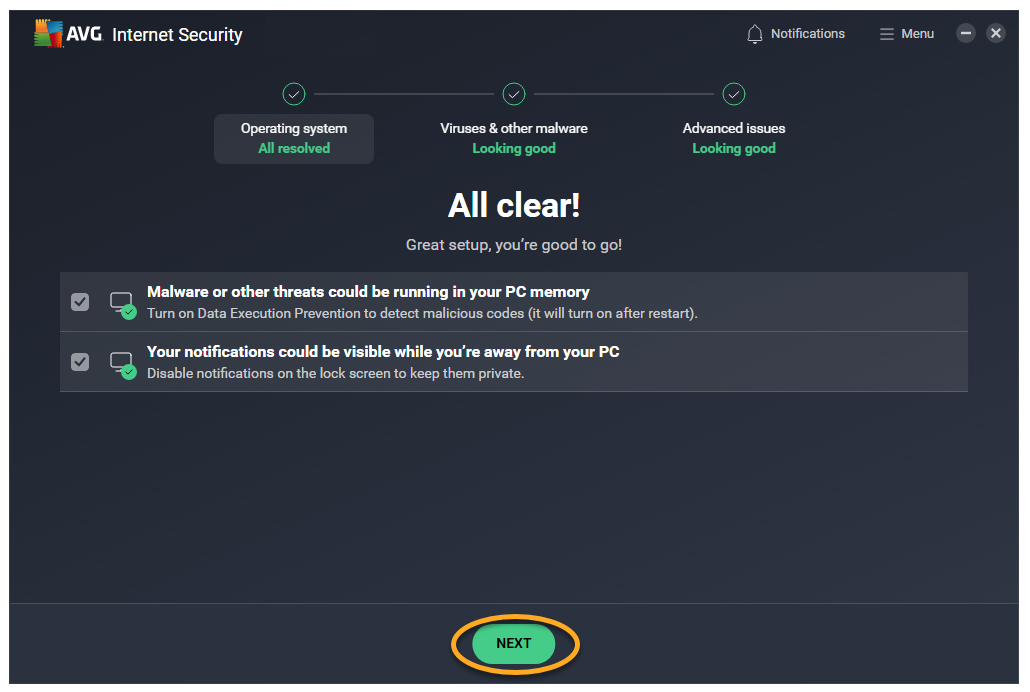Open the Menu text label
Image resolution: width=1030 pixels, height=692 pixels.
(x=917, y=34)
